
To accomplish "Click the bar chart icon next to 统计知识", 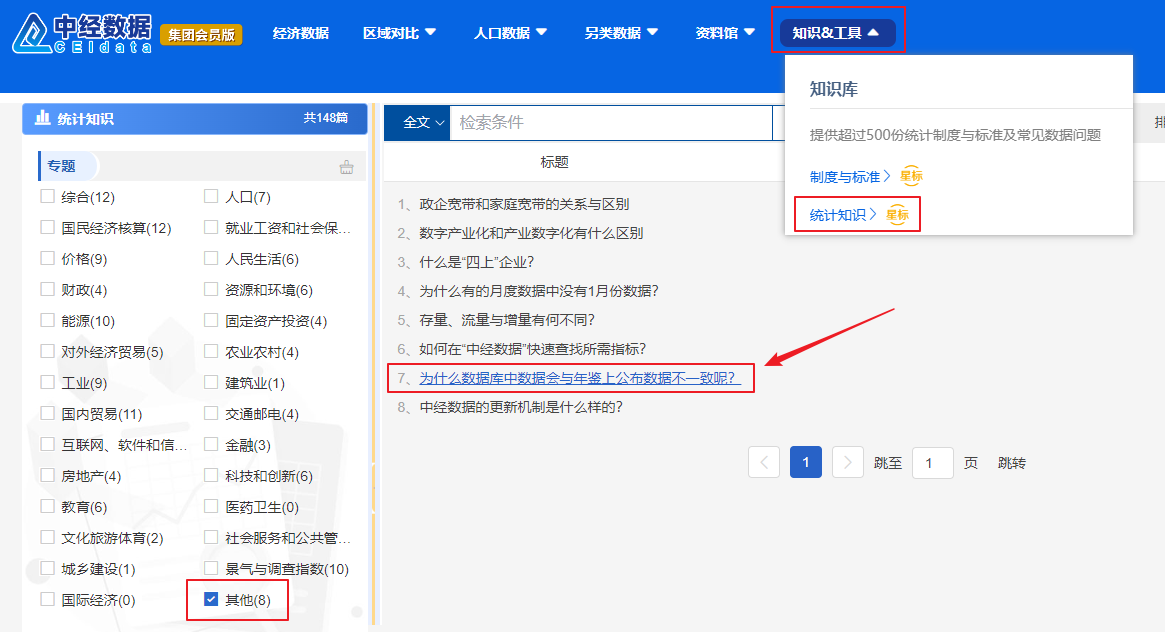I will tap(43, 118).
